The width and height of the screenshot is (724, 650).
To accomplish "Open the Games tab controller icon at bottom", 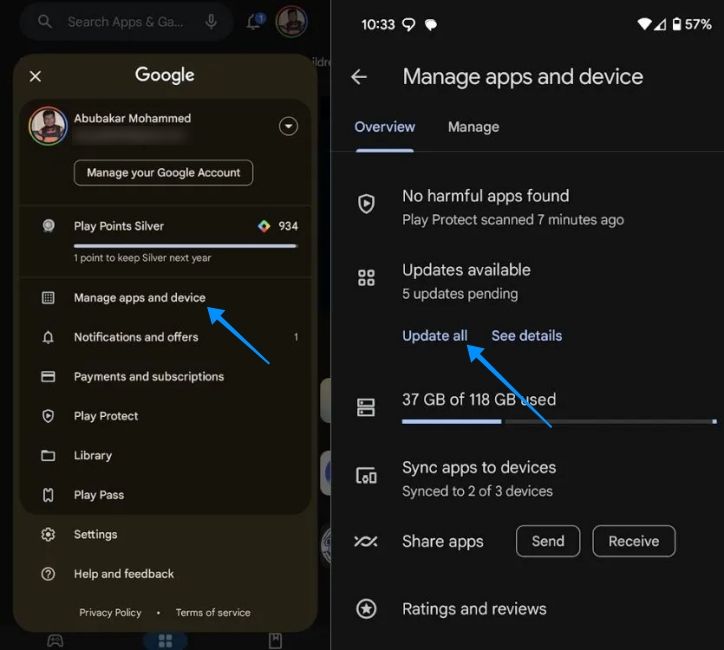I will [55, 641].
